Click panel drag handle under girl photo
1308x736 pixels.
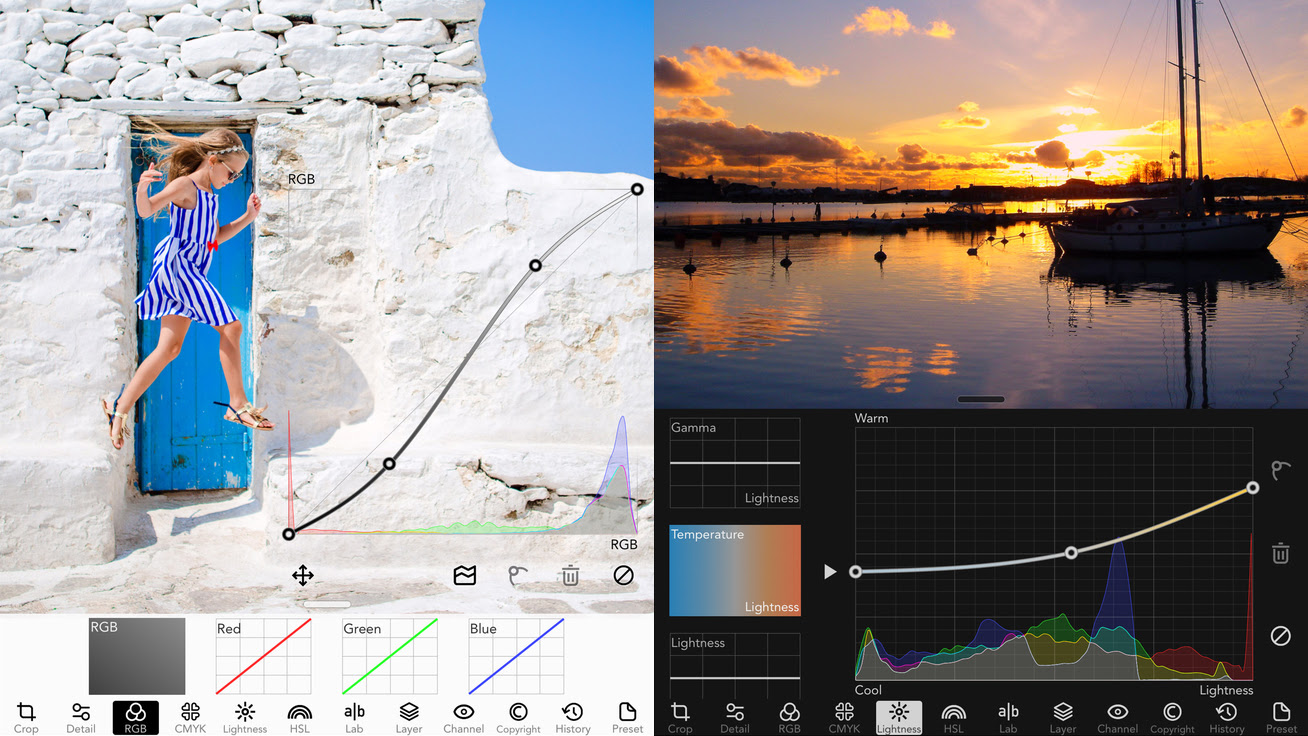[x=327, y=604]
